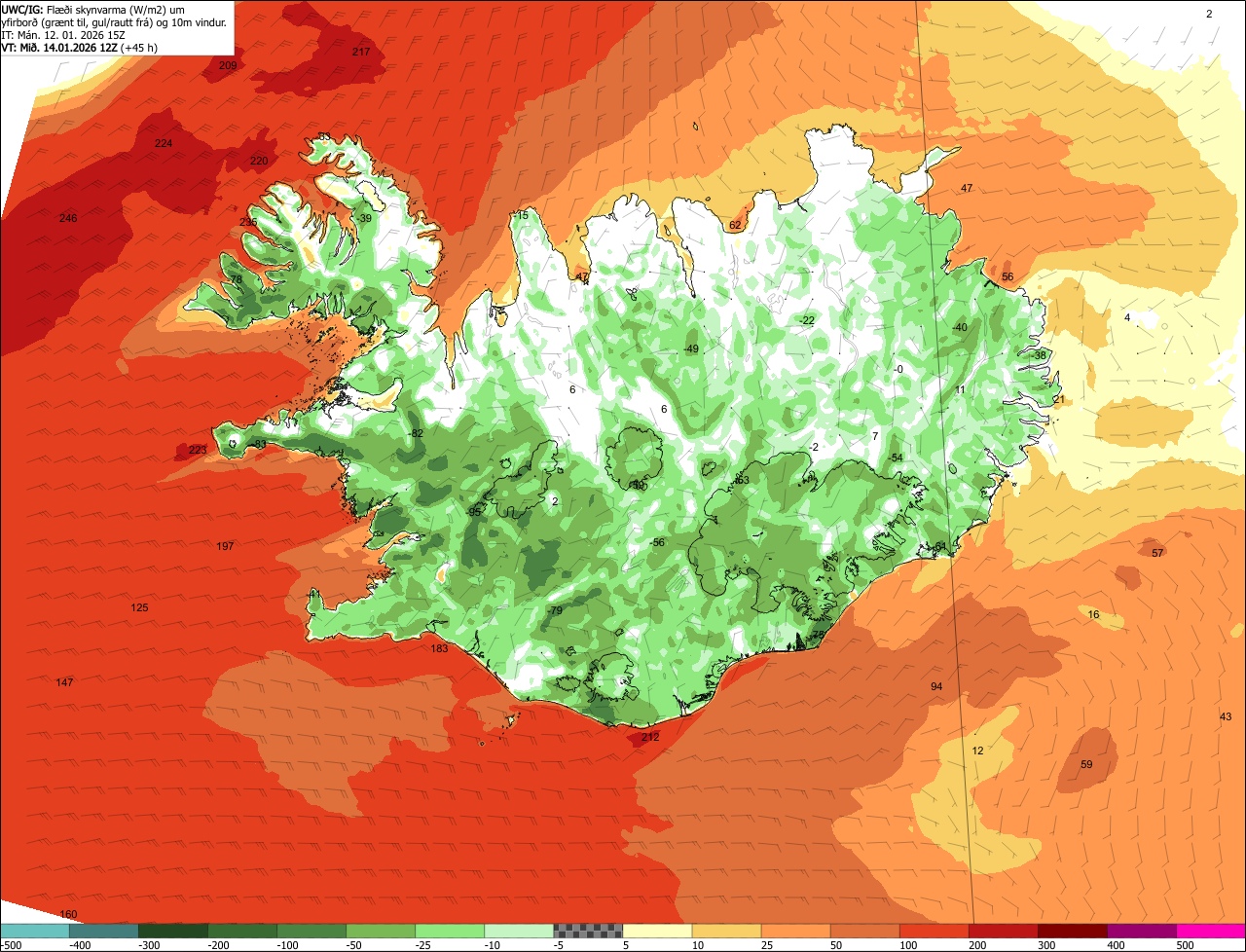Viewport: 1246px width, 952px height.
Task: Click the flux value 56 in the orange area
Action: 1008,276
